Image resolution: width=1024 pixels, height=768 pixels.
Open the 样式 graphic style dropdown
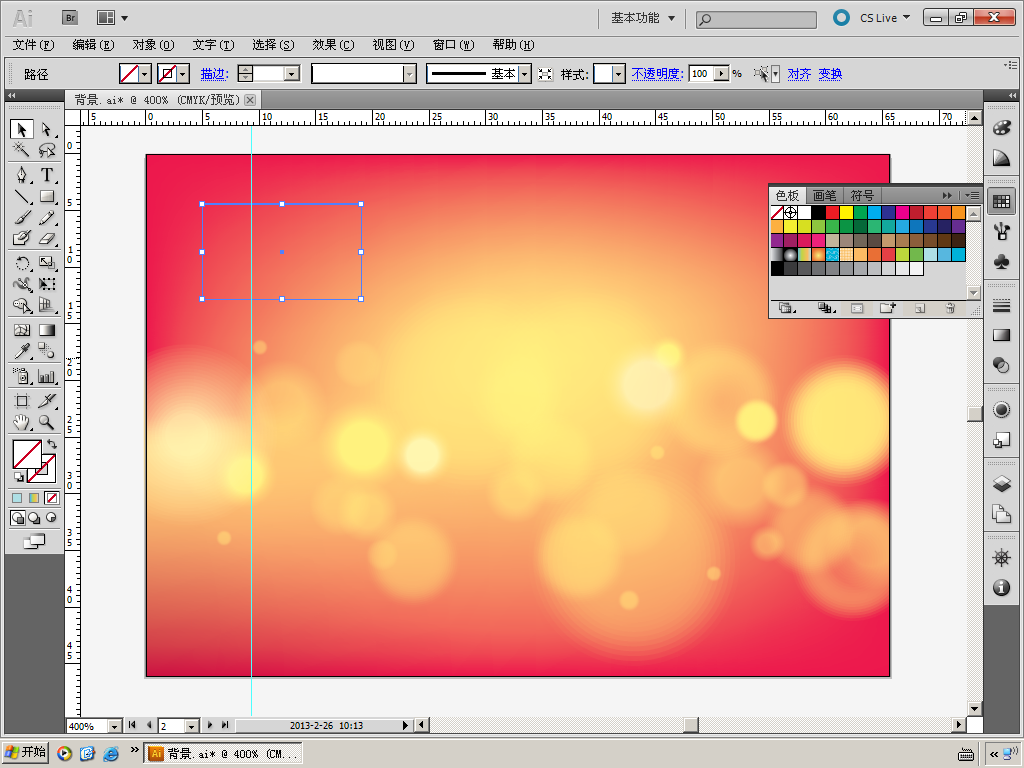coord(618,74)
